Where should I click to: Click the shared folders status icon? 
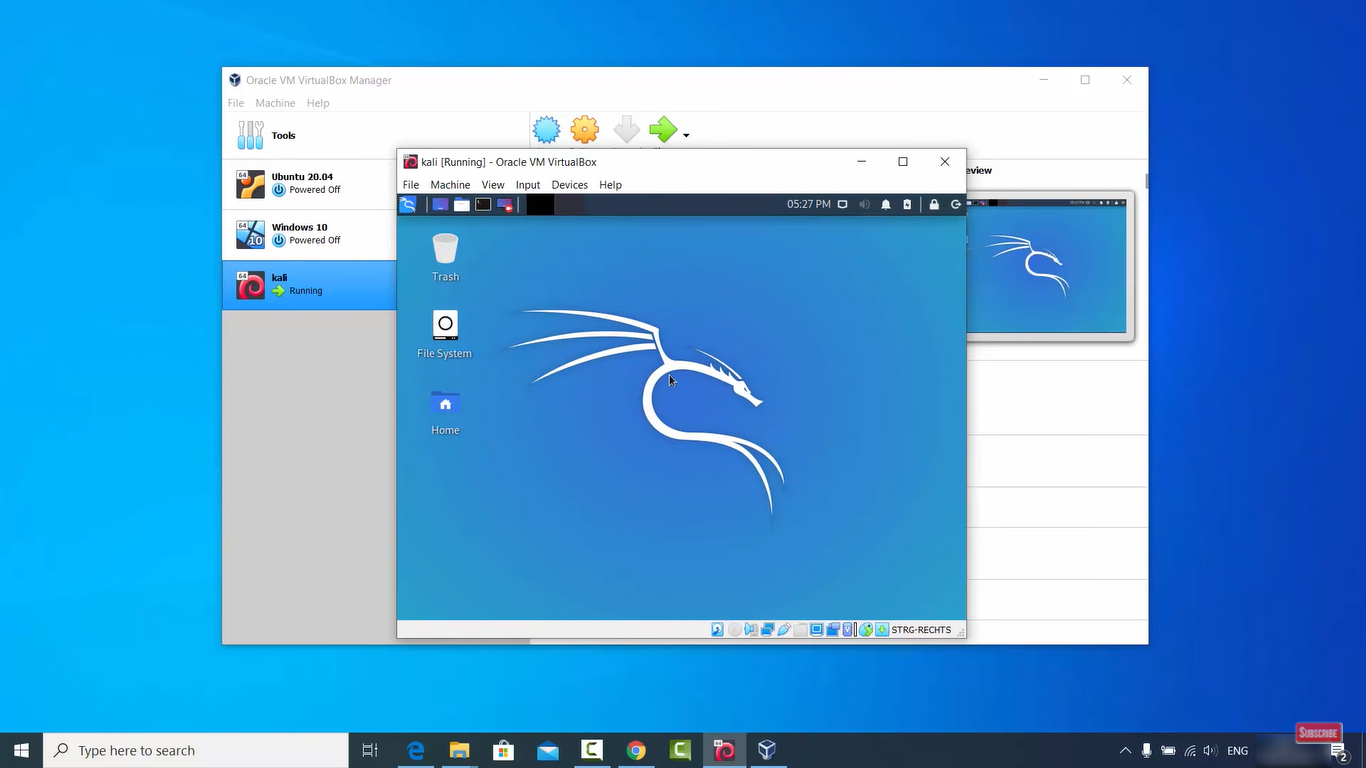[800, 629]
